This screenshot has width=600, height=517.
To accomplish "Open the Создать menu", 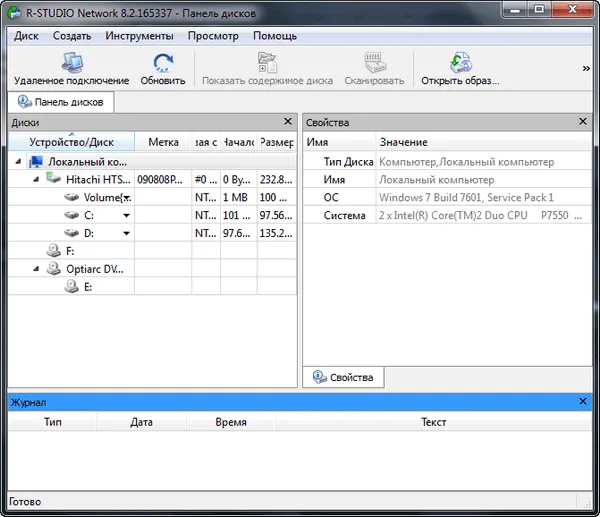I will [x=72, y=36].
